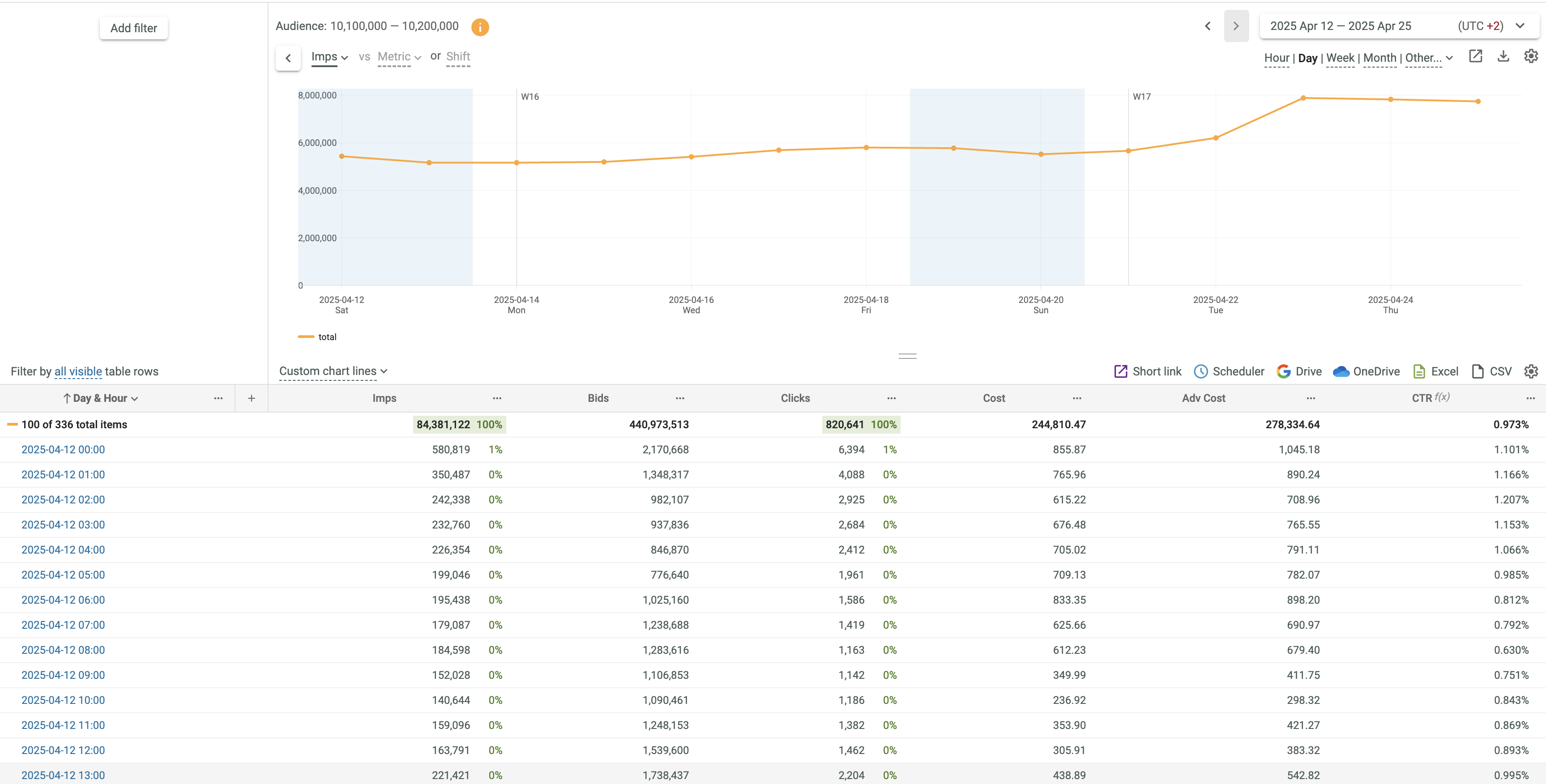1546x784 pixels.
Task: Export to OneDrive
Action: tap(1366, 371)
